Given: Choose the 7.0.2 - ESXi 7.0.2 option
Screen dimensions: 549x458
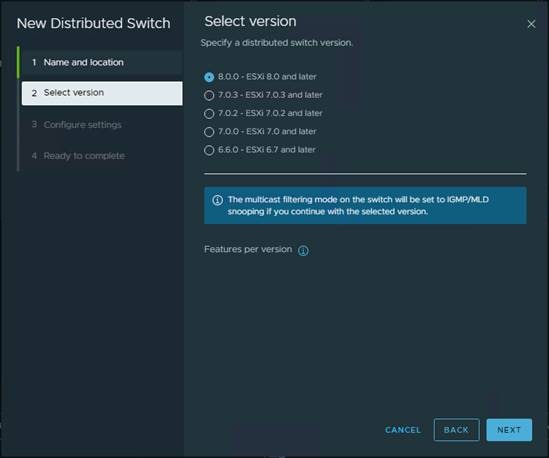Looking at the screenshot, I should click(x=209, y=113).
